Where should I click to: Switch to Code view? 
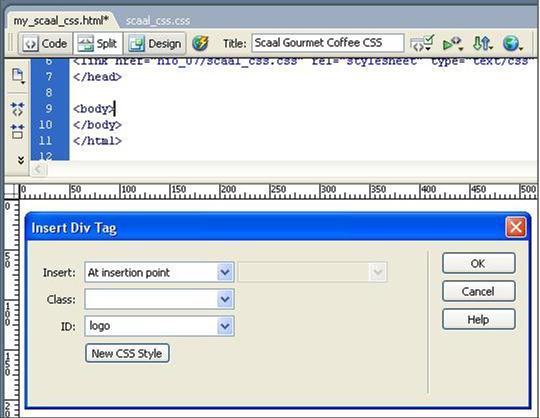click(x=45, y=44)
